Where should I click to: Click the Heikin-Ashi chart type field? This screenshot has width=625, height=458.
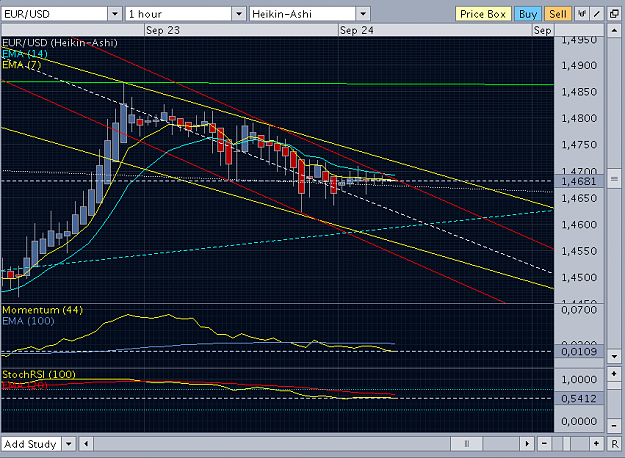point(303,14)
